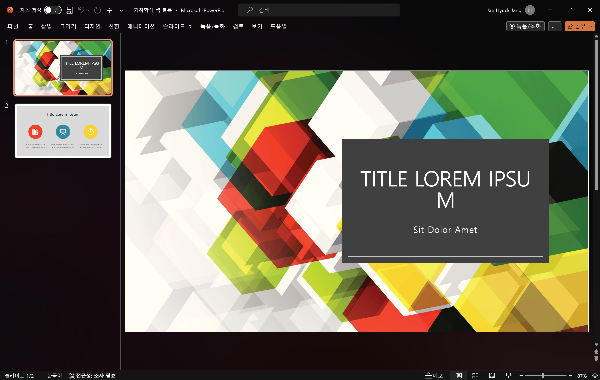Click the Sit Dolor Amet subtitle
Viewport: 600px width, 380px height.
445,230
